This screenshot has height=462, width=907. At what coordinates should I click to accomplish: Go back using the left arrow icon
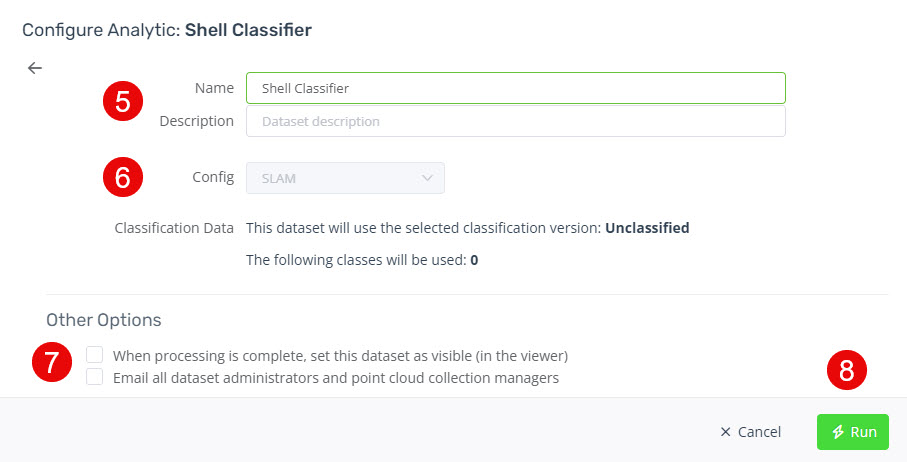[35, 68]
